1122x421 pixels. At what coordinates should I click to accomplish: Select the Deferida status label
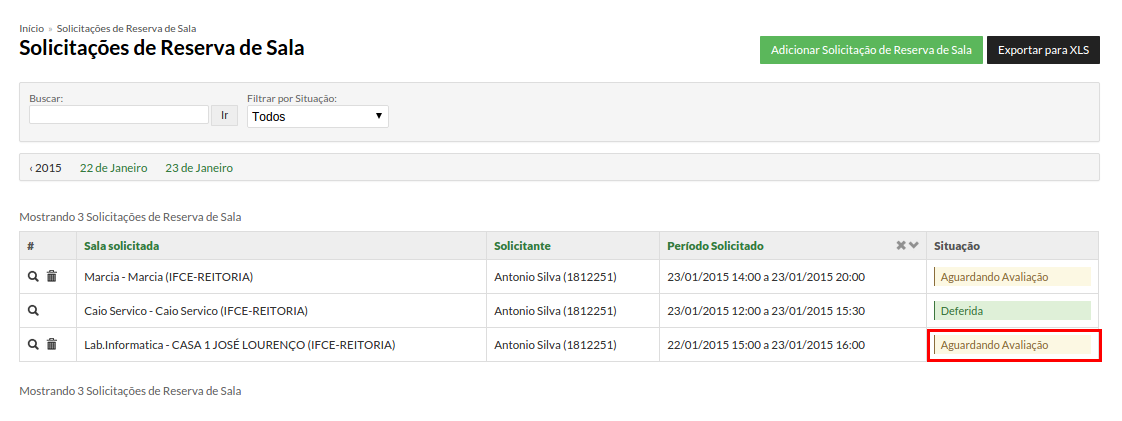1012,311
